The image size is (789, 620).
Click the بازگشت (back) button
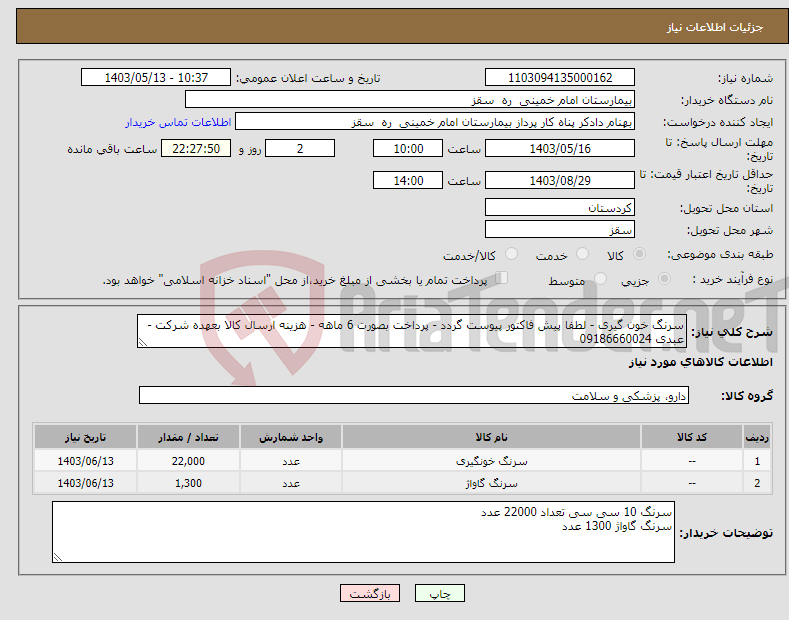pos(370,593)
